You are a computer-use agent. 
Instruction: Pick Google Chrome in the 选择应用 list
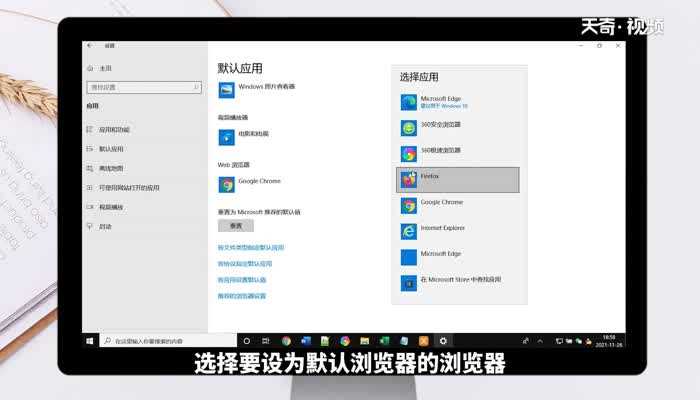pyautogui.click(x=458, y=206)
